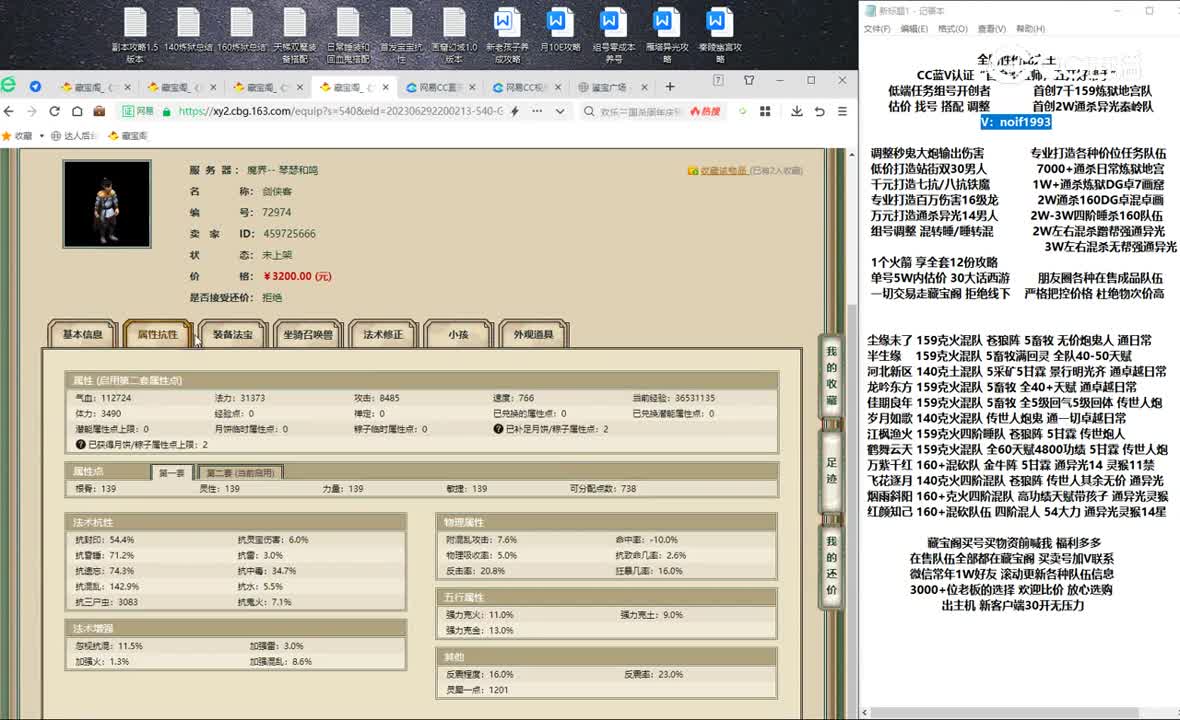Open the 外观道具 tab

(x=534, y=335)
